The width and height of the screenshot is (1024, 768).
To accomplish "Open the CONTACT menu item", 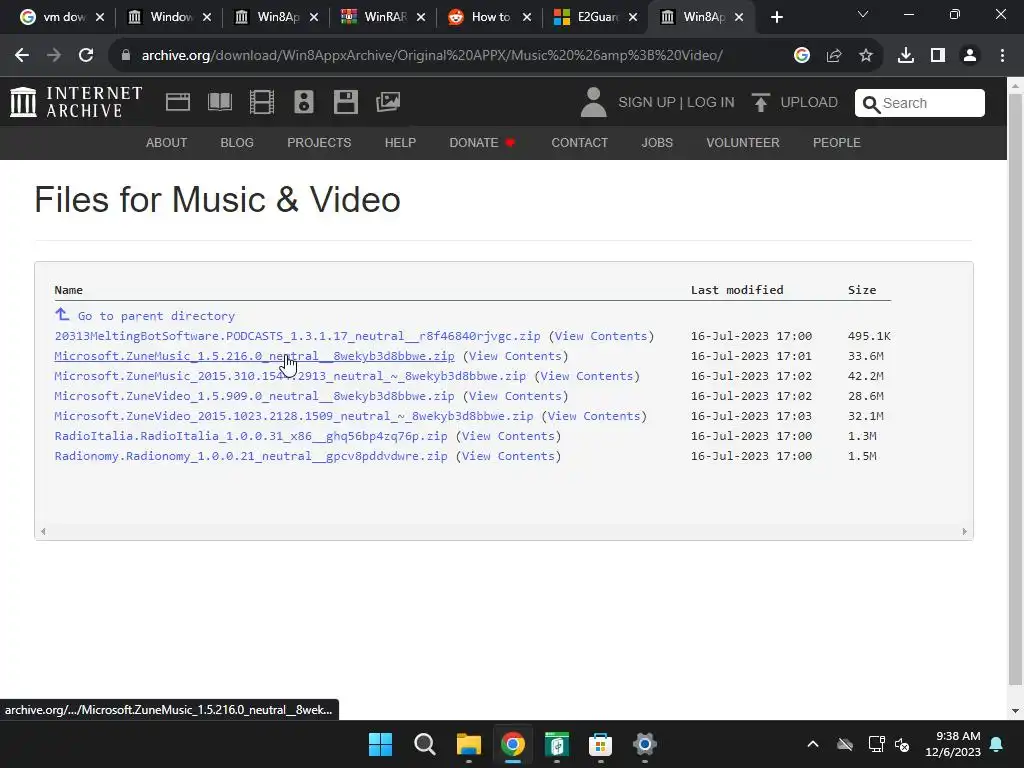I will (x=580, y=142).
